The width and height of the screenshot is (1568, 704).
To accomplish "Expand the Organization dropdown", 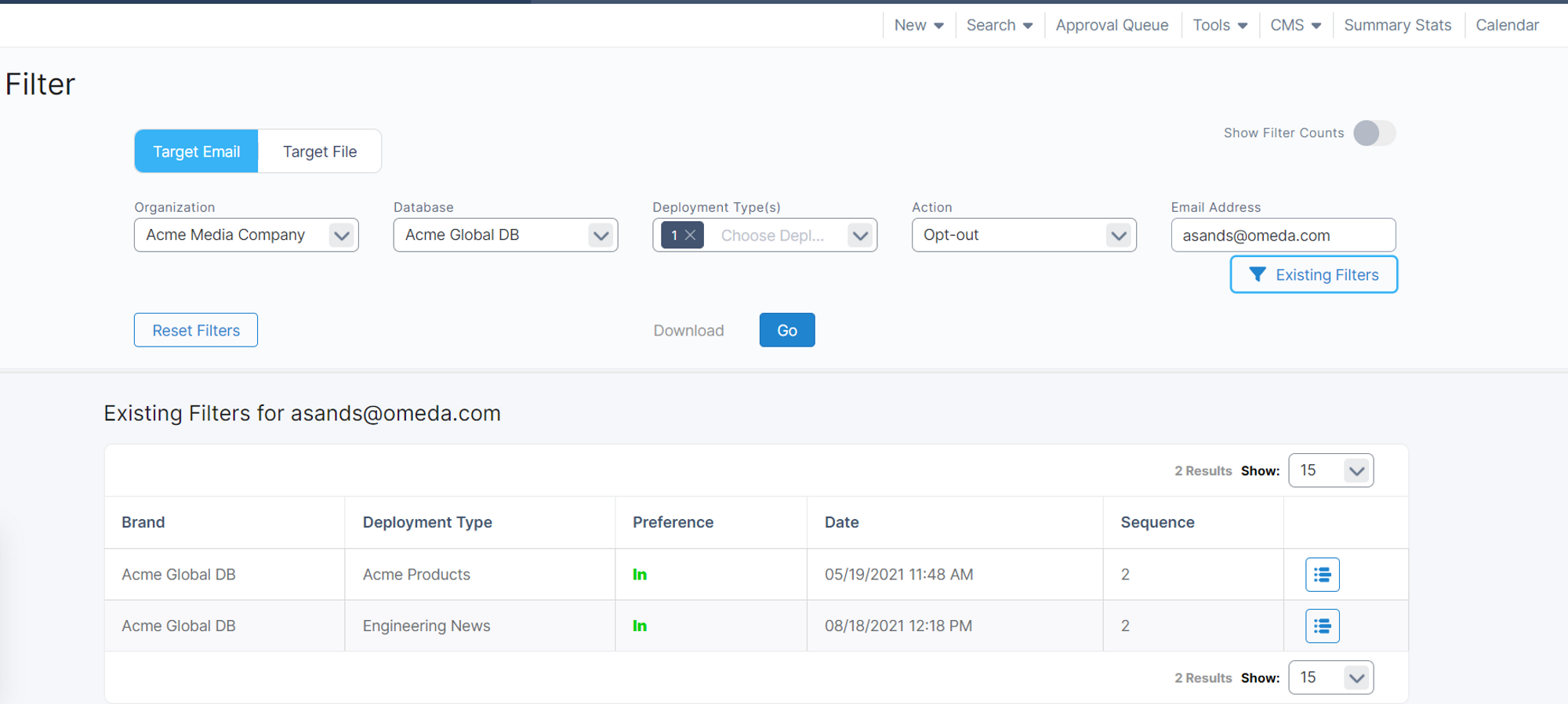I will [x=341, y=235].
